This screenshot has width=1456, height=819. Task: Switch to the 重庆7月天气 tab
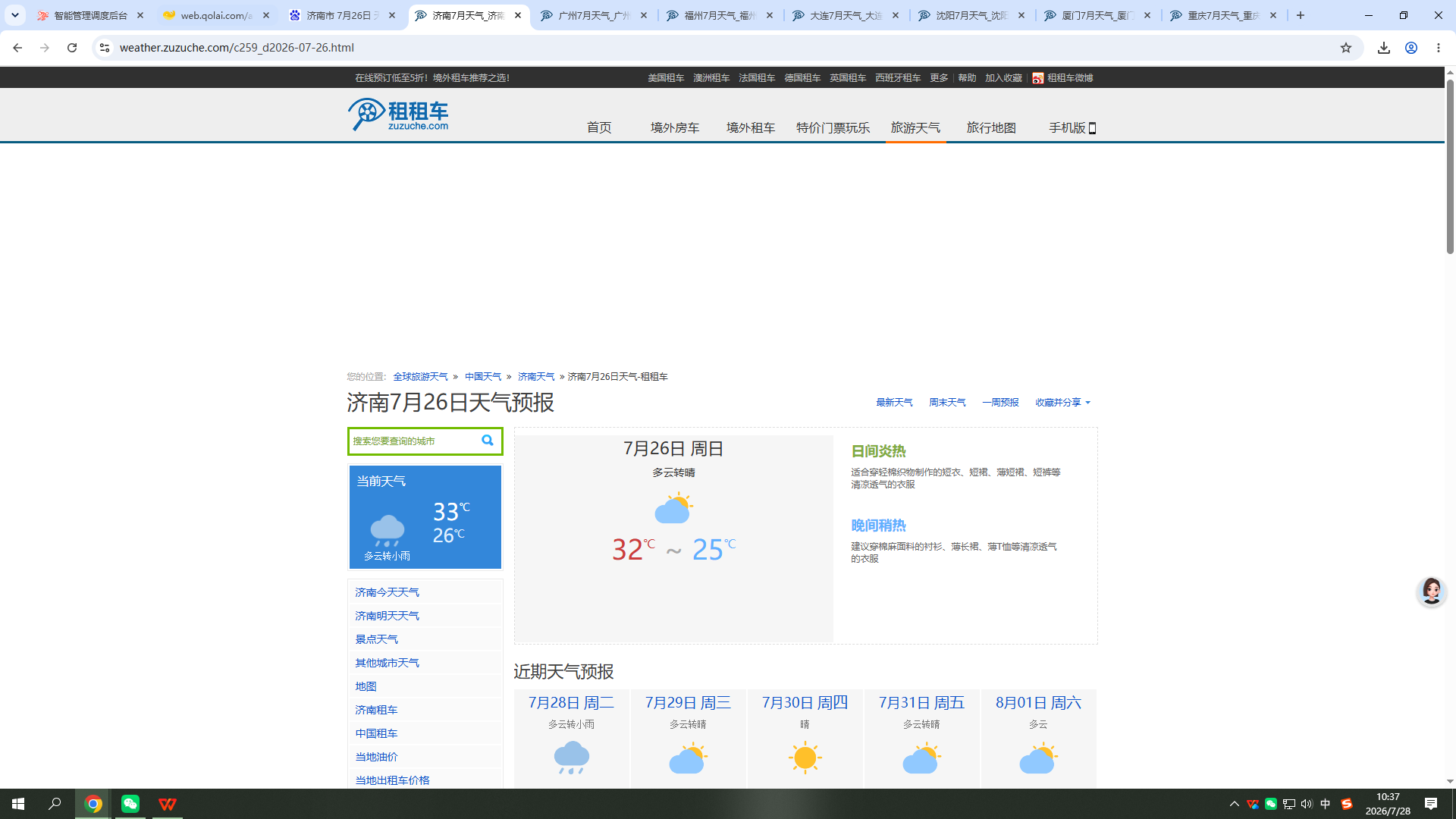[1224, 15]
